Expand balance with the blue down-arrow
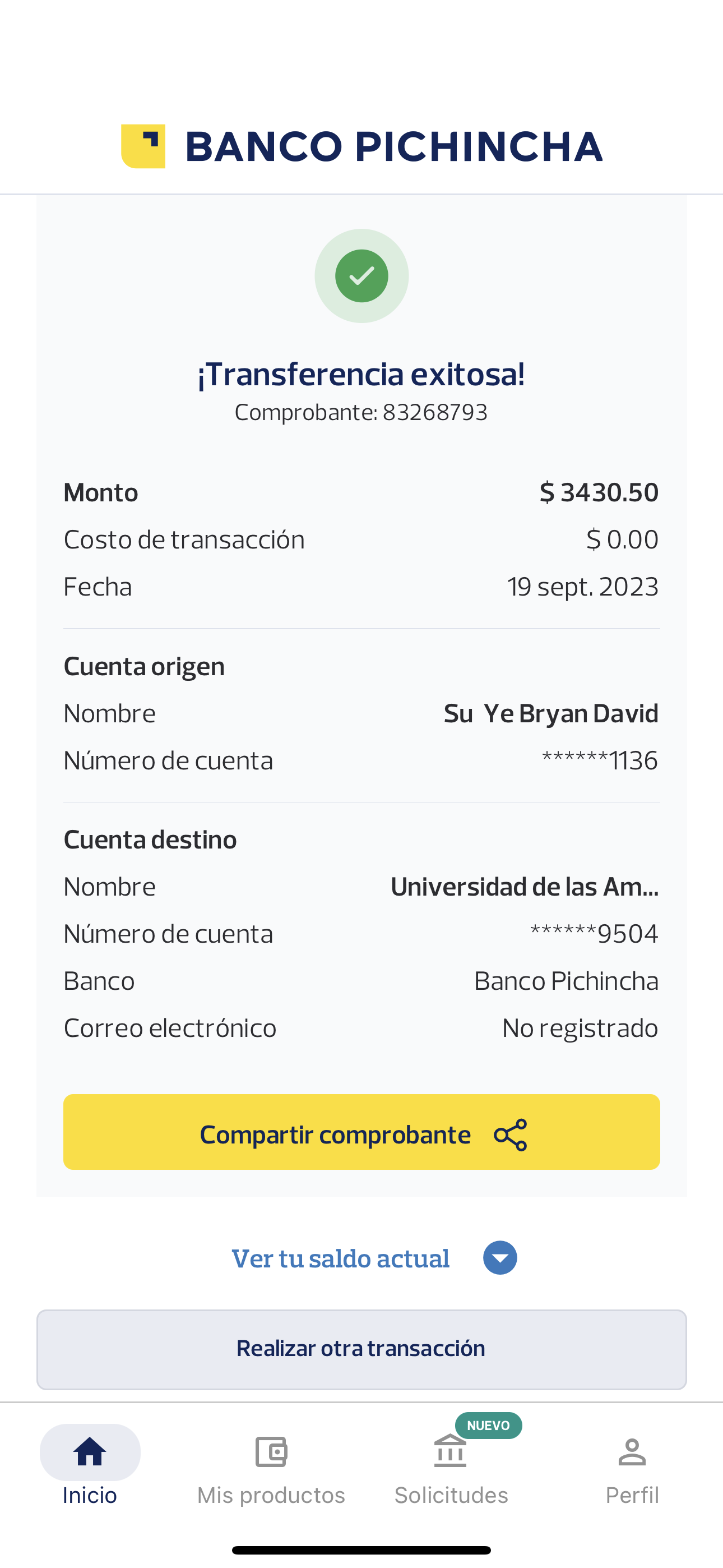Screen dimensions: 723x1568 499,1258
